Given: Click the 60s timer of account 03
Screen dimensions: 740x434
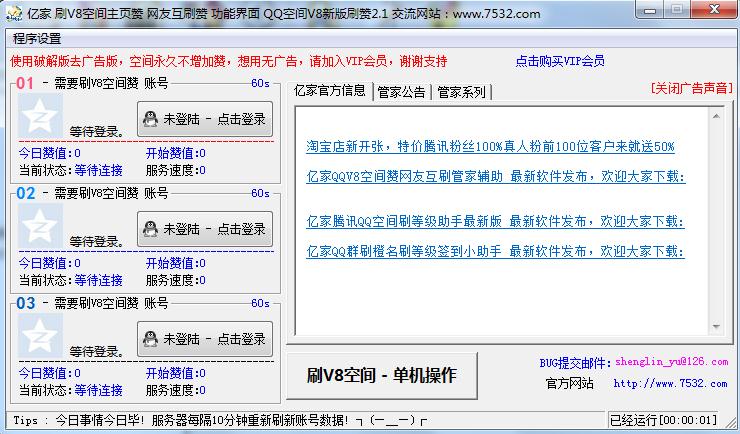Looking at the screenshot, I should [260, 303].
